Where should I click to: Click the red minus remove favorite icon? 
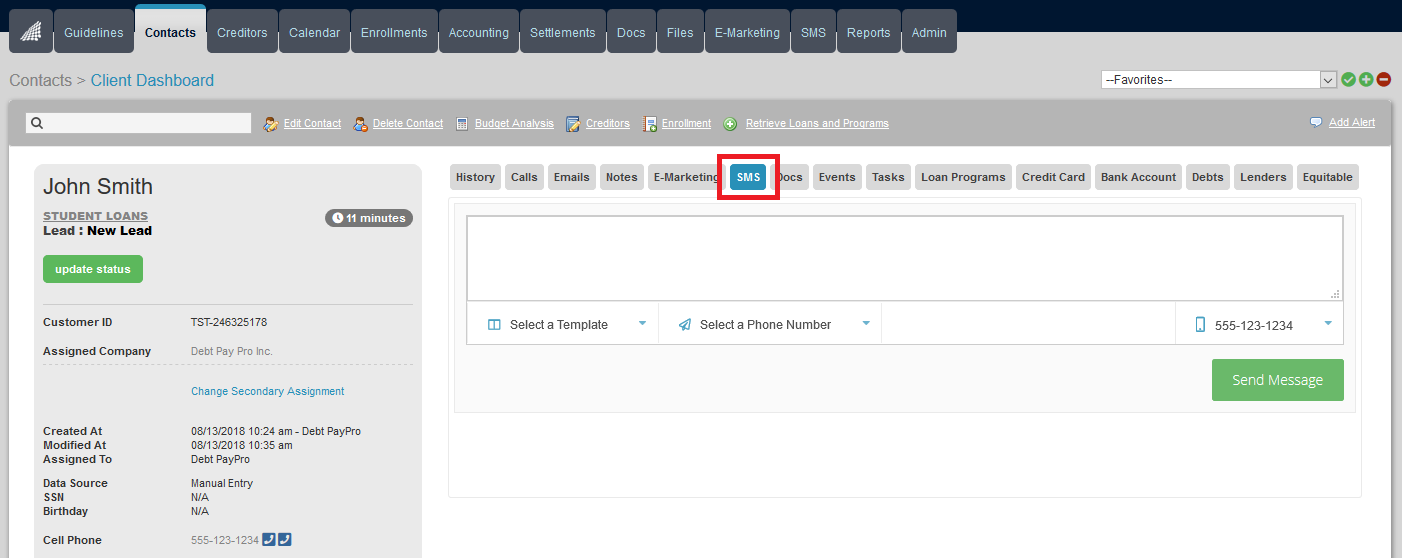1384,79
